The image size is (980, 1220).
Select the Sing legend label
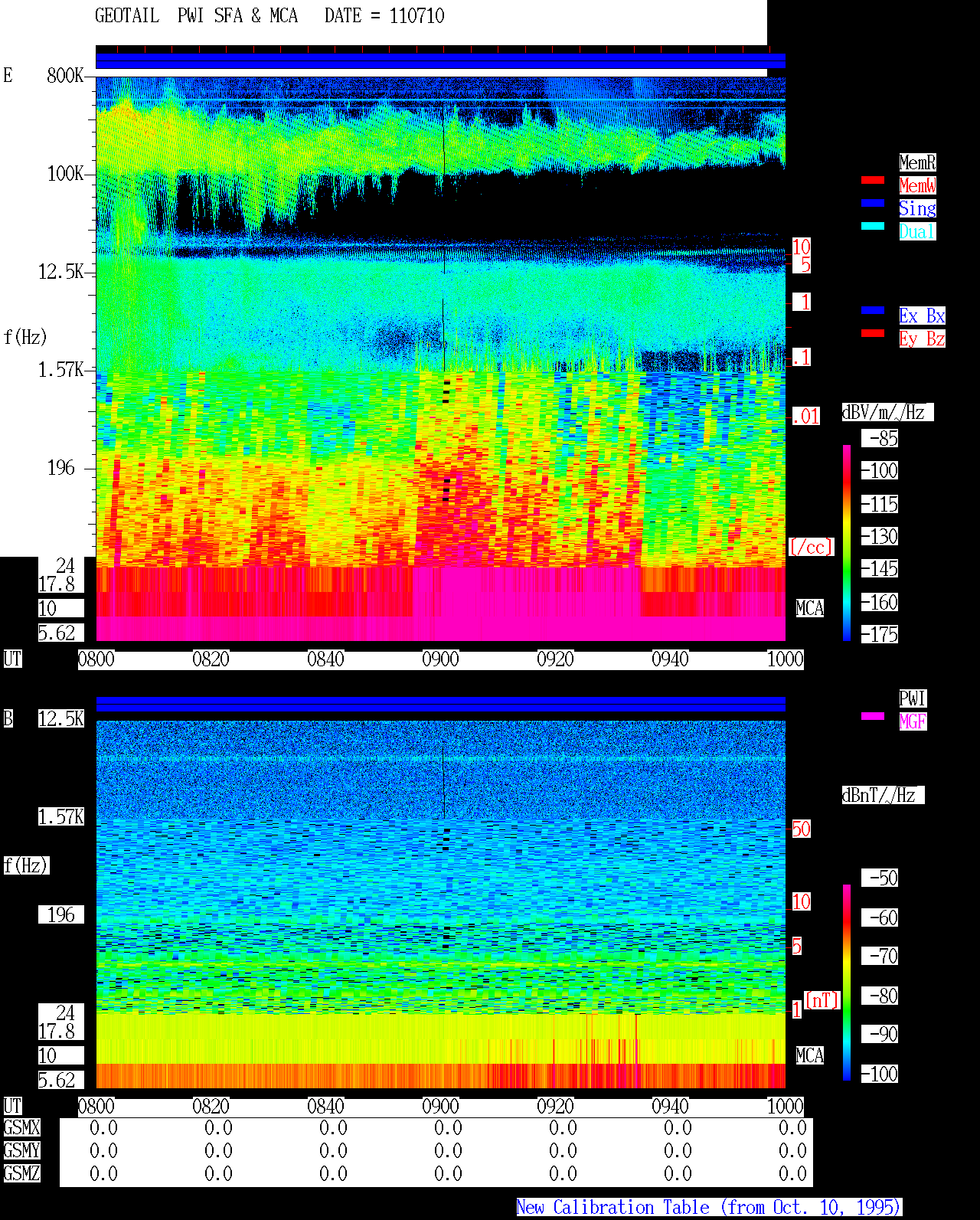click(x=917, y=208)
